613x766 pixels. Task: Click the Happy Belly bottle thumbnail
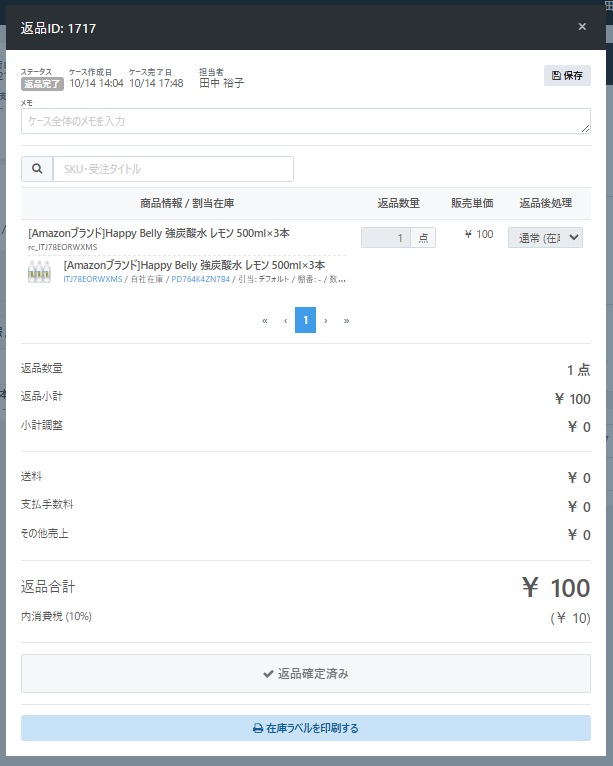pos(39,272)
